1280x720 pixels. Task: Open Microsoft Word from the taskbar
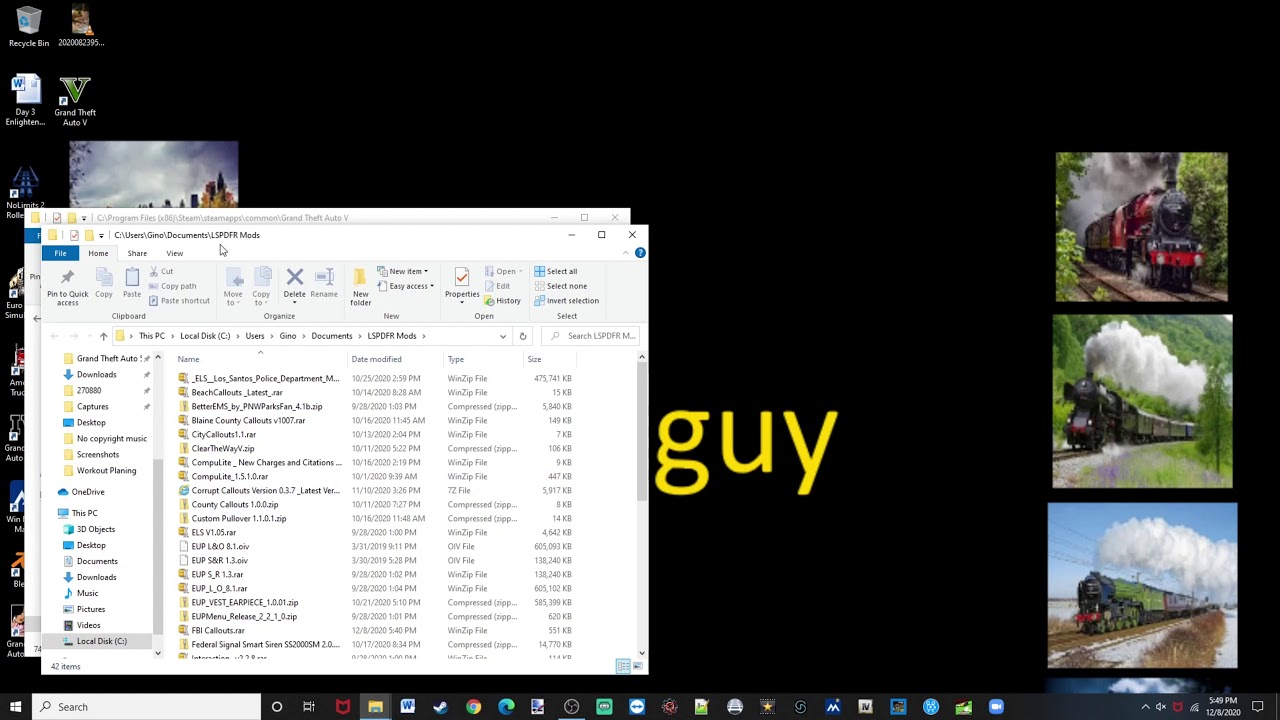[x=407, y=707]
